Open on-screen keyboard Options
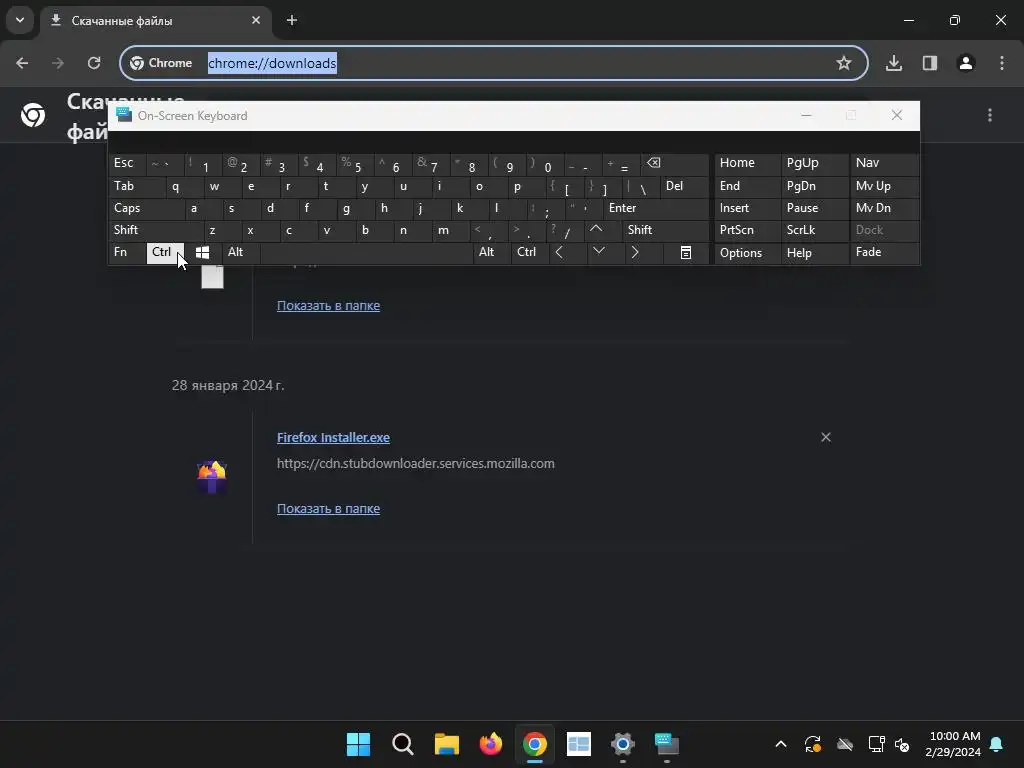Image resolution: width=1024 pixels, height=768 pixels. (x=747, y=253)
